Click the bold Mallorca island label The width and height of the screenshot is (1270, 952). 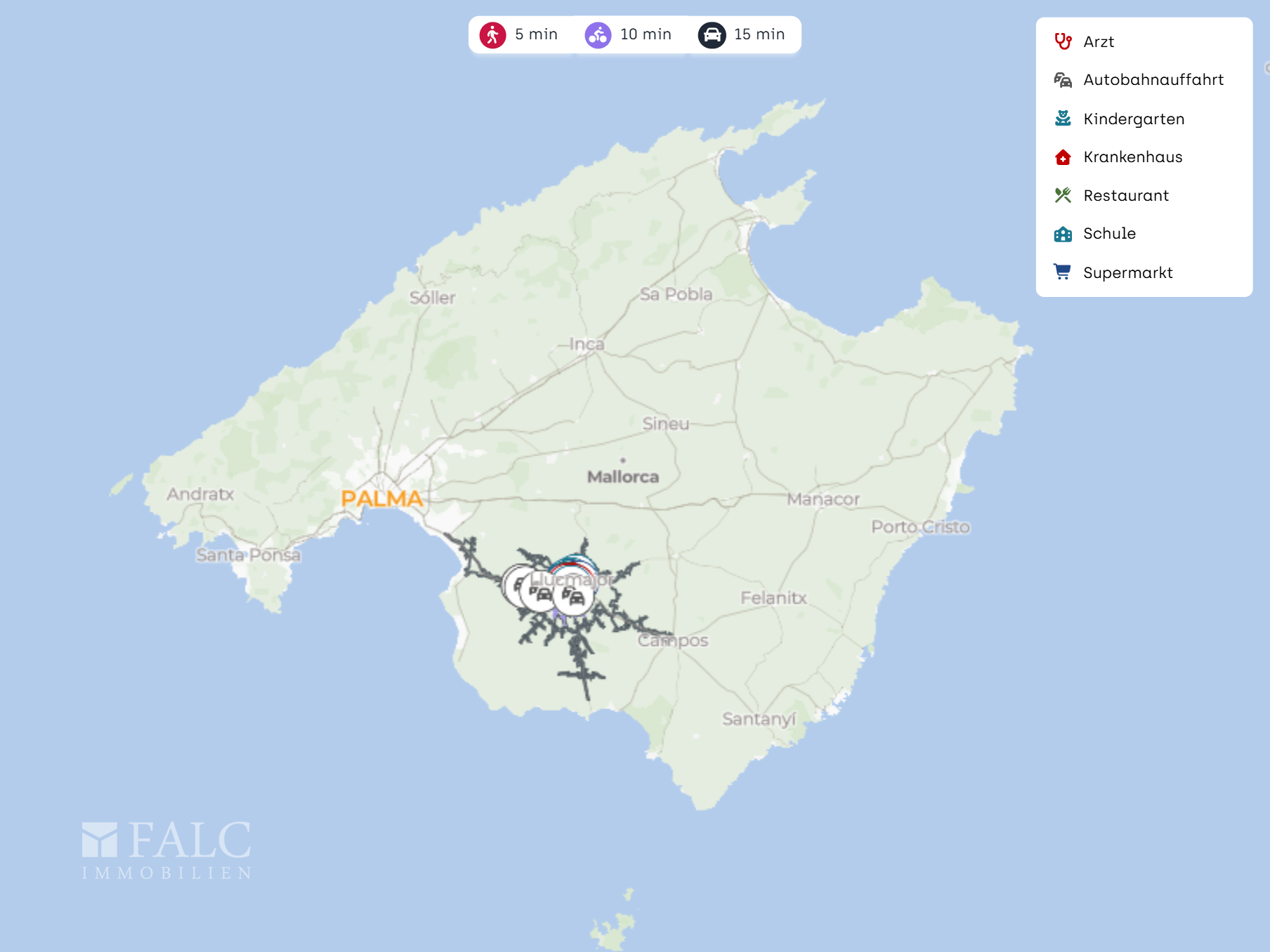pos(623,477)
